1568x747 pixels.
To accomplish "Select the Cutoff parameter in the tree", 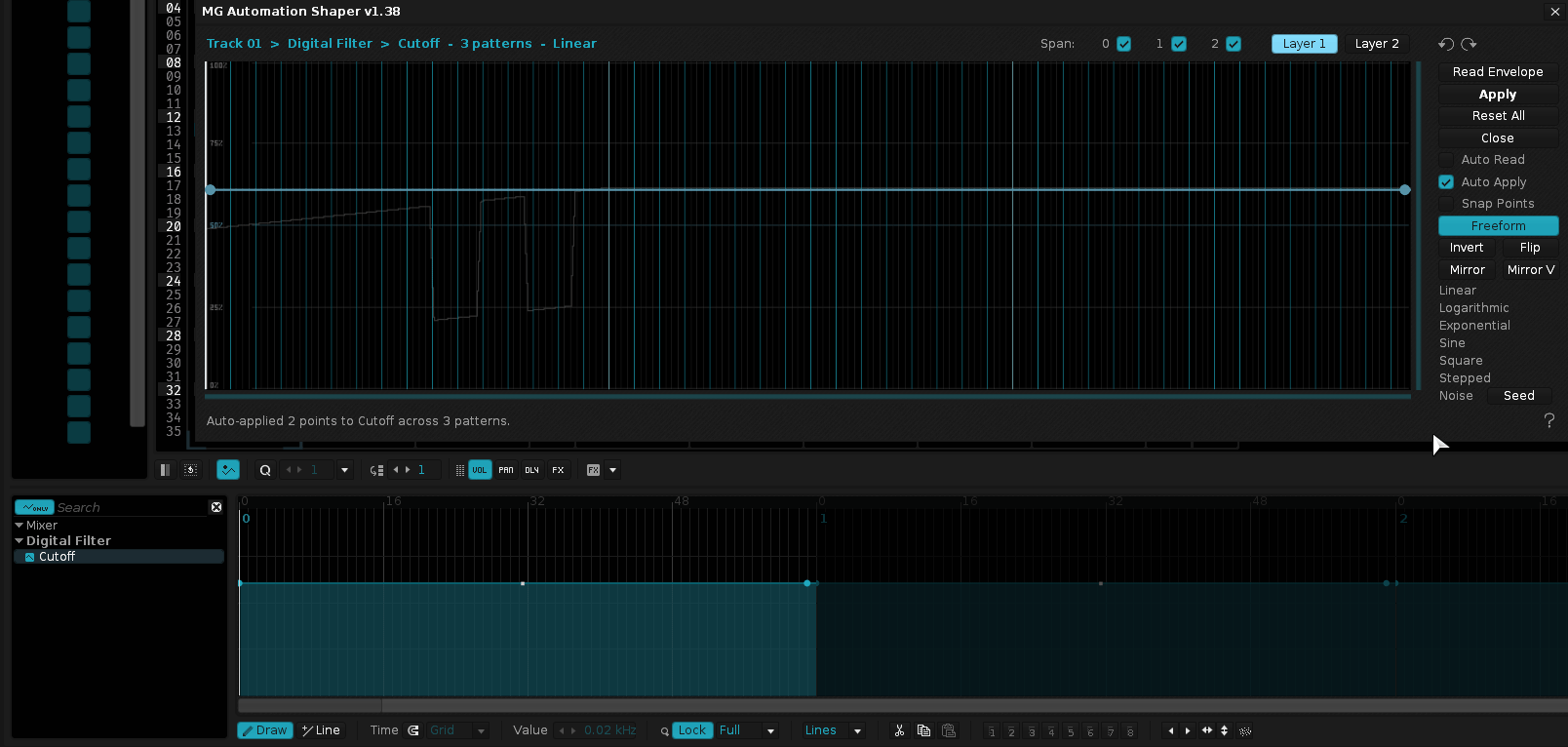I will (x=119, y=557).
